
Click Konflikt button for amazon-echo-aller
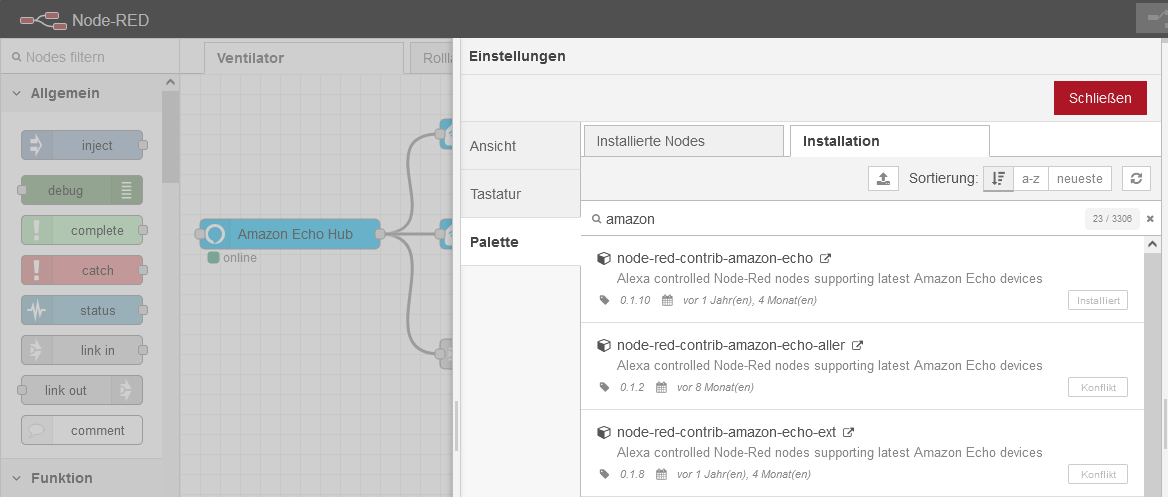pyautogui.click(x=1098, y=387)
